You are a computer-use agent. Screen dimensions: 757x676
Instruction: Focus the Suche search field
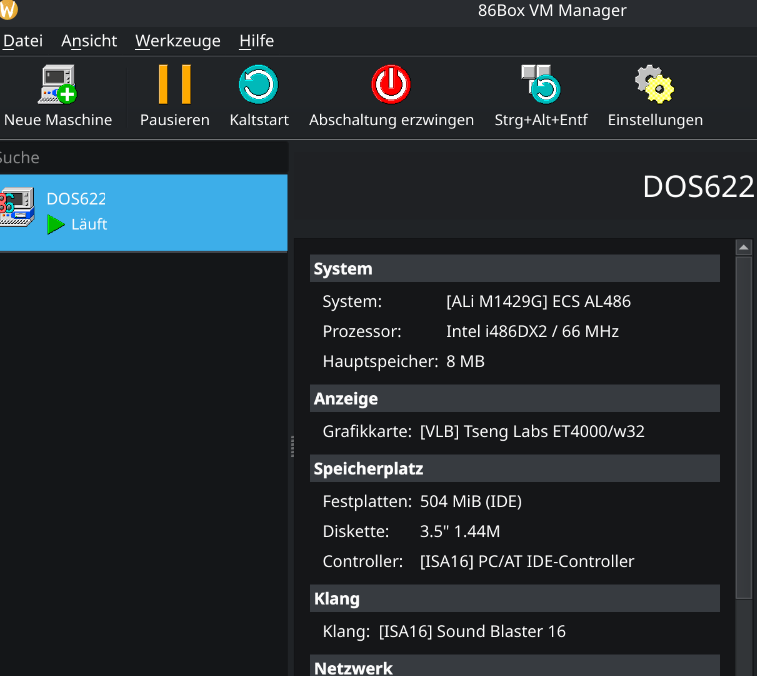tap(144, 157)
